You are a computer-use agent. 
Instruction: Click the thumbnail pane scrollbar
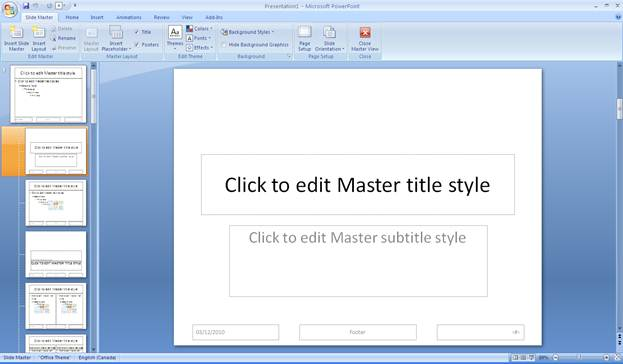point(94,97)
